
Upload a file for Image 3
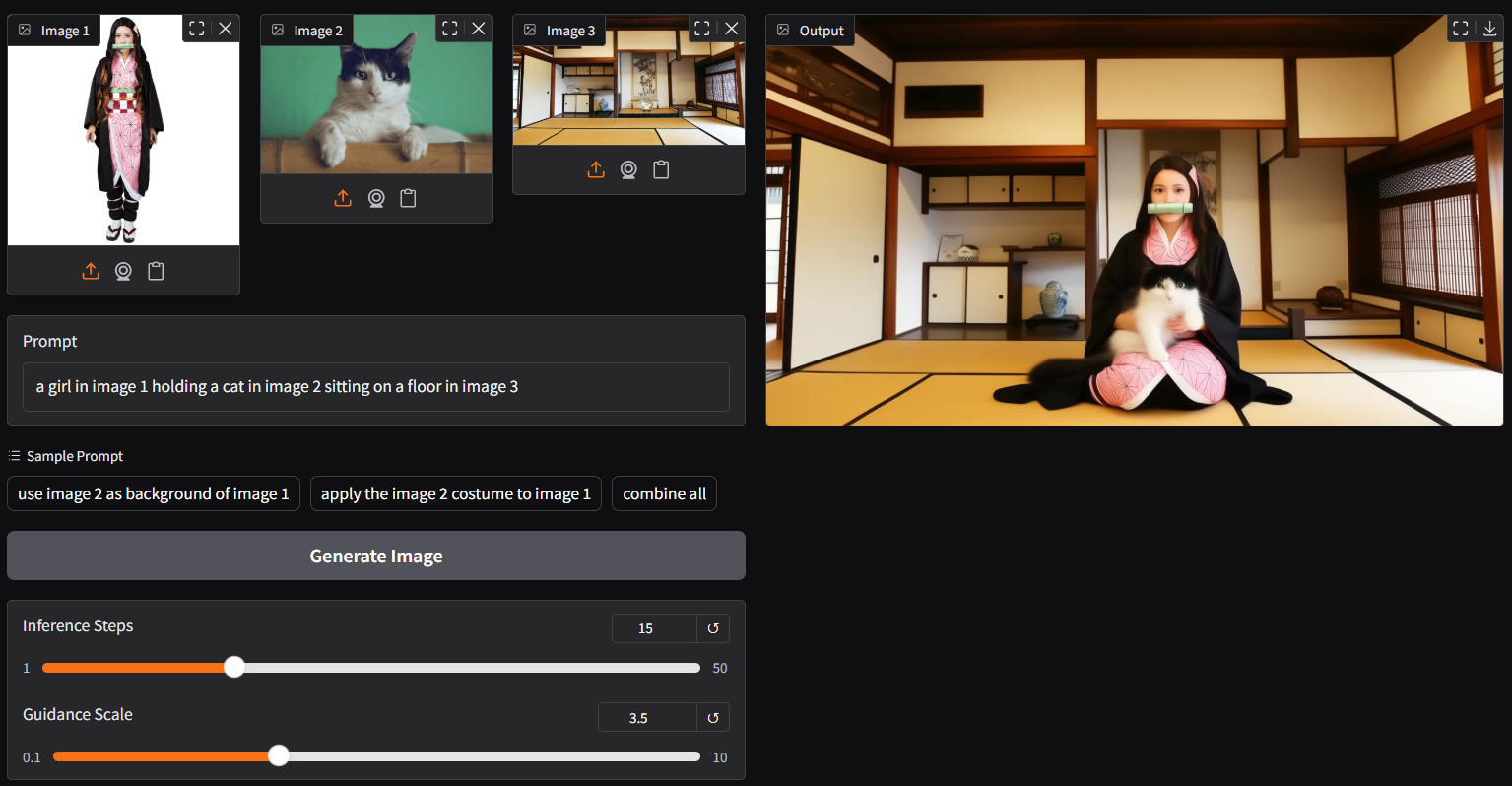pos(596,169)
